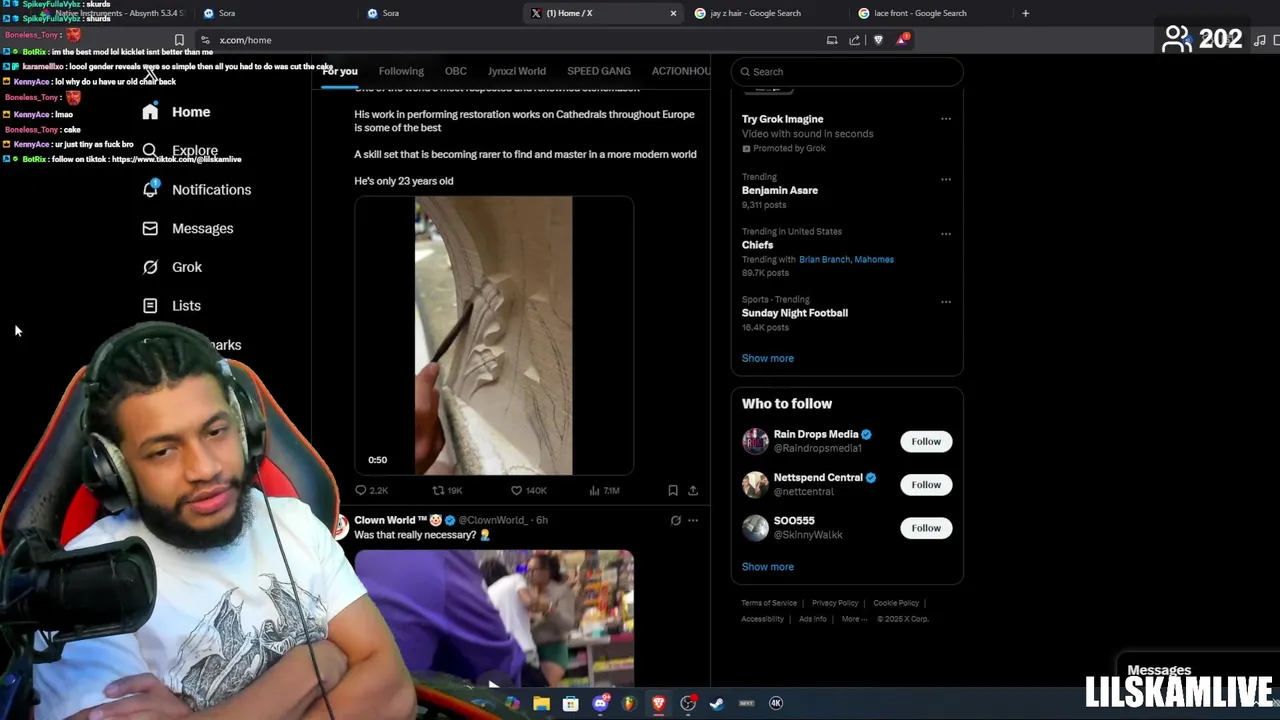Open Lists in the X sidebar
The height and width of the screenshot is (720, 1280).
(171, 306)
